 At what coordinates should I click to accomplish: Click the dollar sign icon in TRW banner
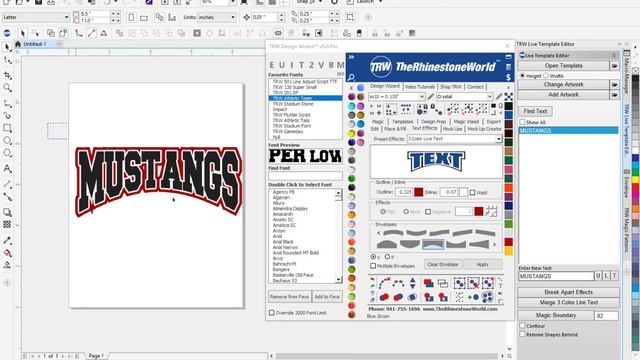pos(508,77)
